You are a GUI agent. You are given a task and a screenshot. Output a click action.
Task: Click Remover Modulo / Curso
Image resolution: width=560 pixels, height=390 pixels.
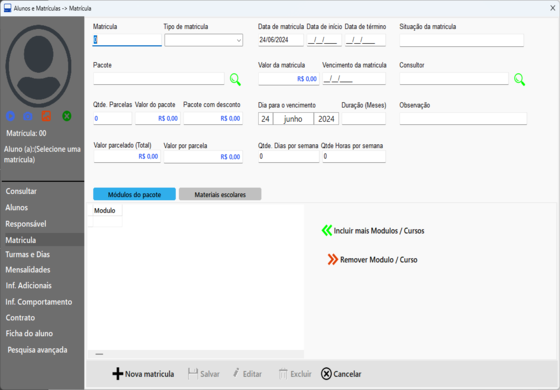pos(372,260)
